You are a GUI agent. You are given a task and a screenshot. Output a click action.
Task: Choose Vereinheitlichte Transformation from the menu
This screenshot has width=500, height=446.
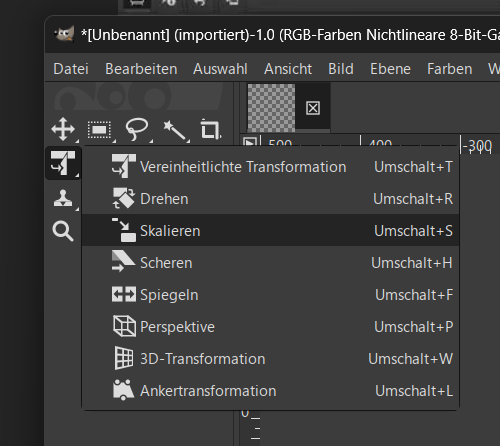(x=271, y=167)
